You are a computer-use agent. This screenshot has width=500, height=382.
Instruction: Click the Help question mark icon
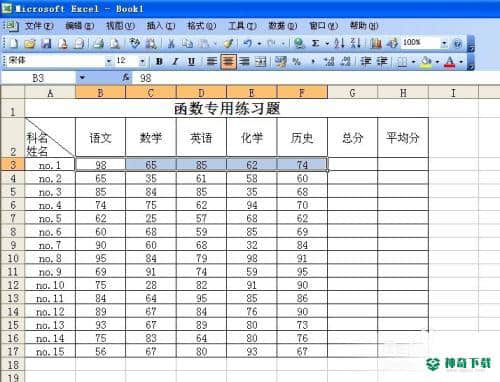(458, 43)
